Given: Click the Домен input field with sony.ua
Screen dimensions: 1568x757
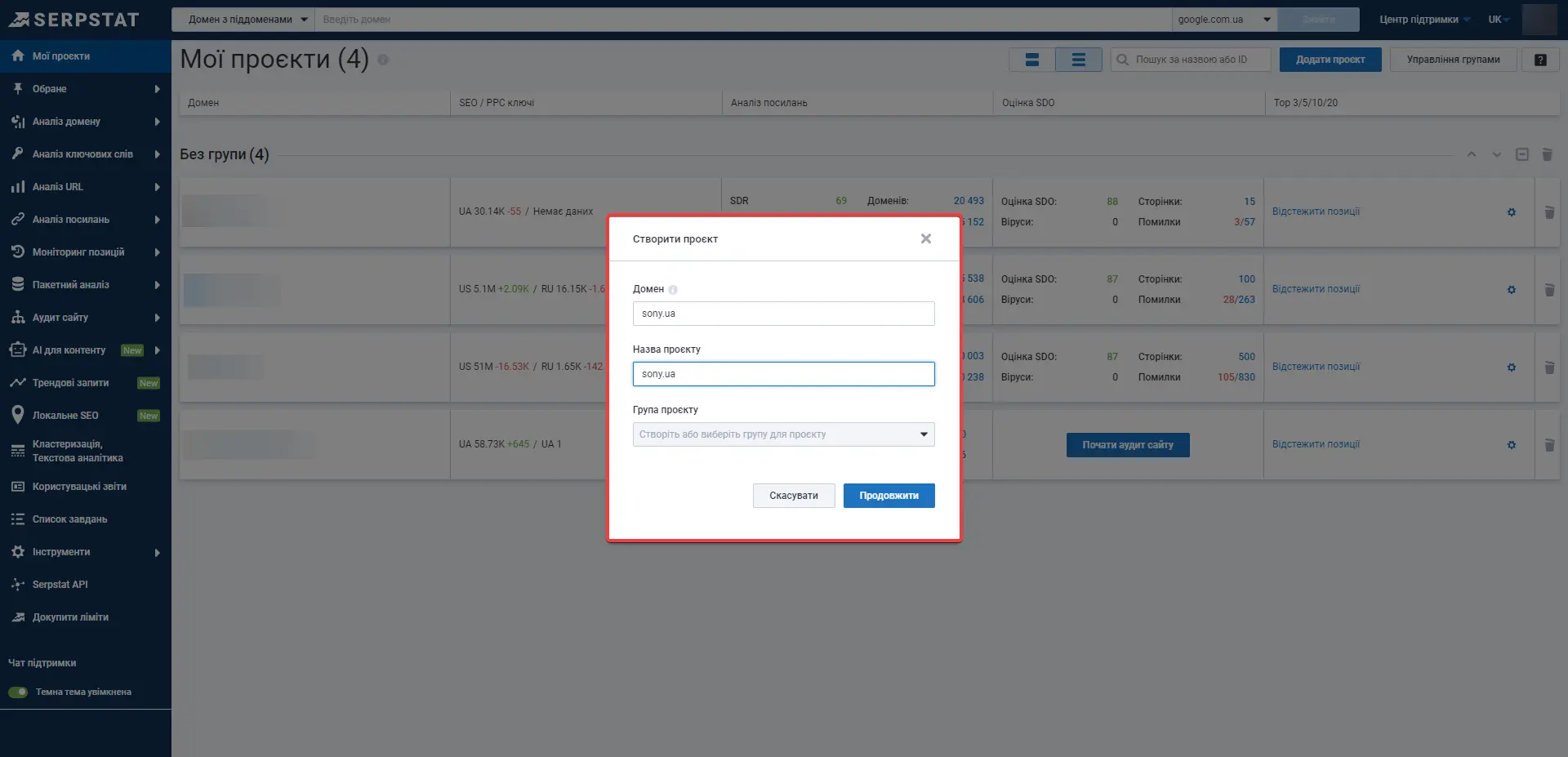Looking at the screenshot, I should pyautogui.click(x=783, y=314).
